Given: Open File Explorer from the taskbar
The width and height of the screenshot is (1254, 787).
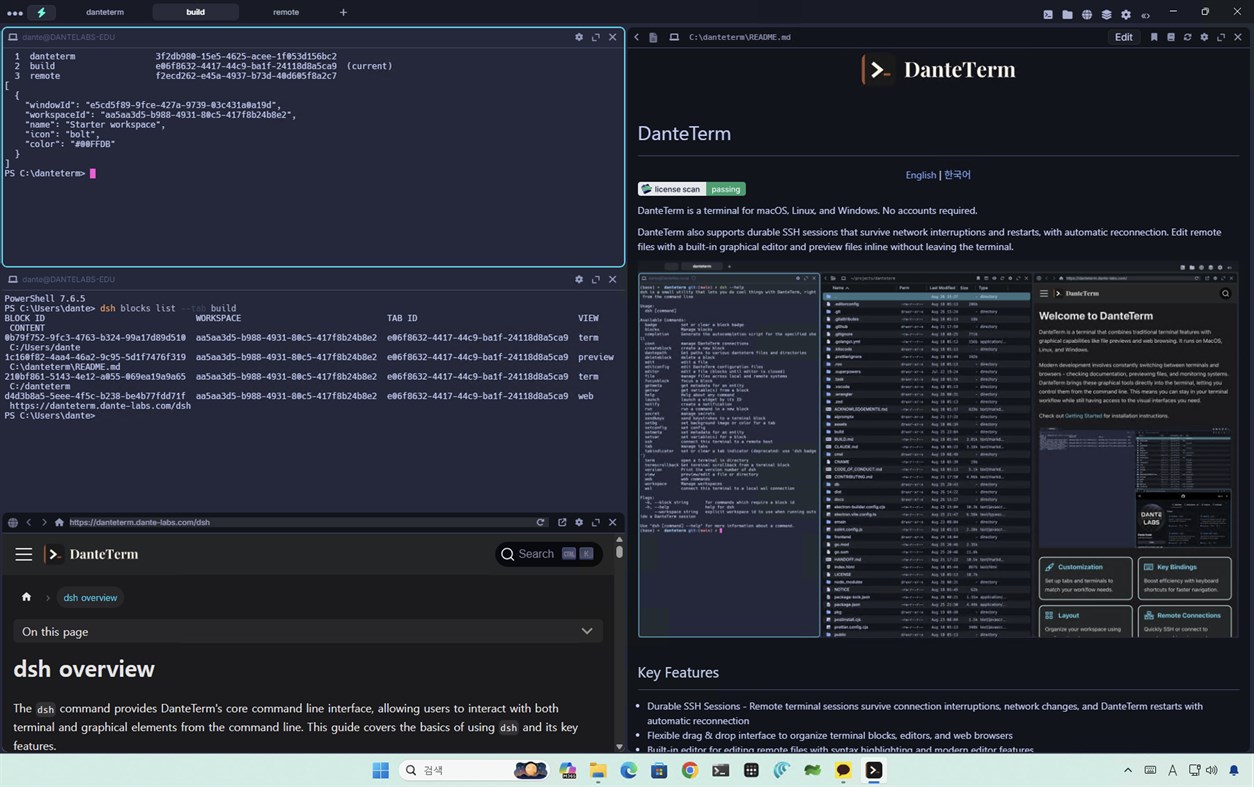Looking at the screenshot, I should (x=597, y=770).
